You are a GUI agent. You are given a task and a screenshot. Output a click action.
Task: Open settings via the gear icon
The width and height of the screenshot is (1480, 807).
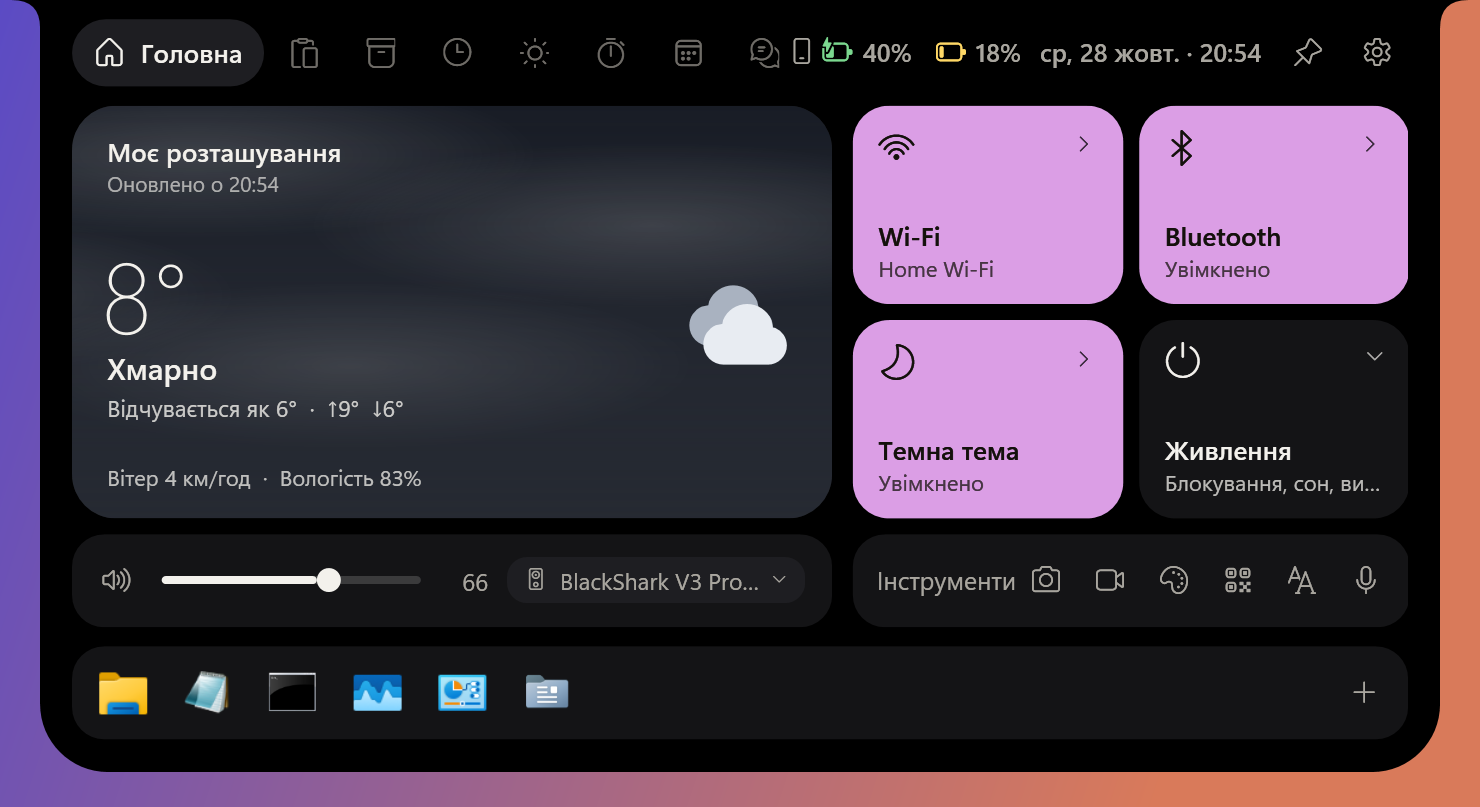pyautogui.click(x=1377, y=53)
